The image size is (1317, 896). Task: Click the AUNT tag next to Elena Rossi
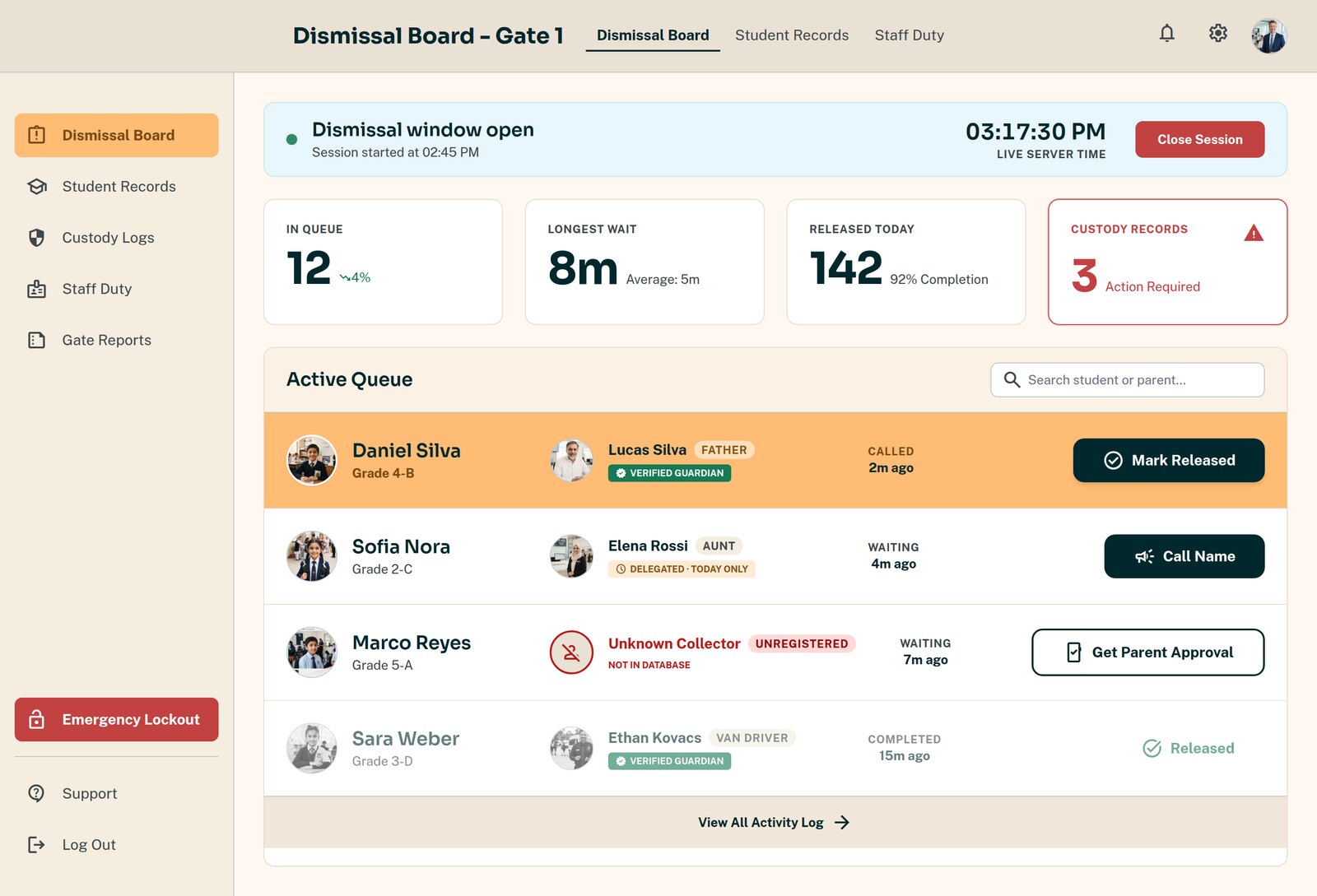[719, 545]
